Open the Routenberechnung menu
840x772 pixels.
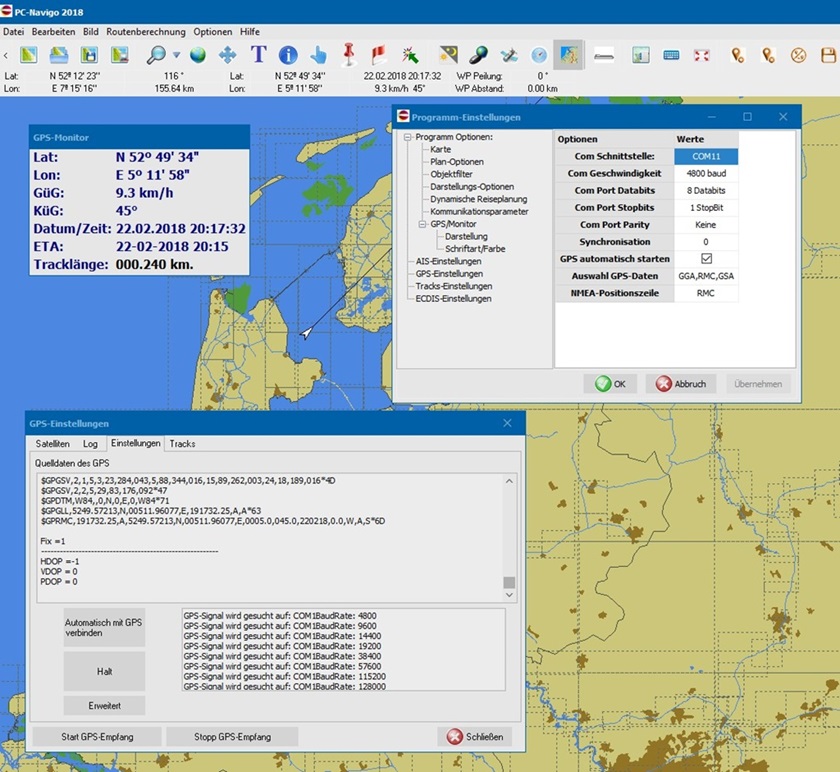tap(146, 32)
